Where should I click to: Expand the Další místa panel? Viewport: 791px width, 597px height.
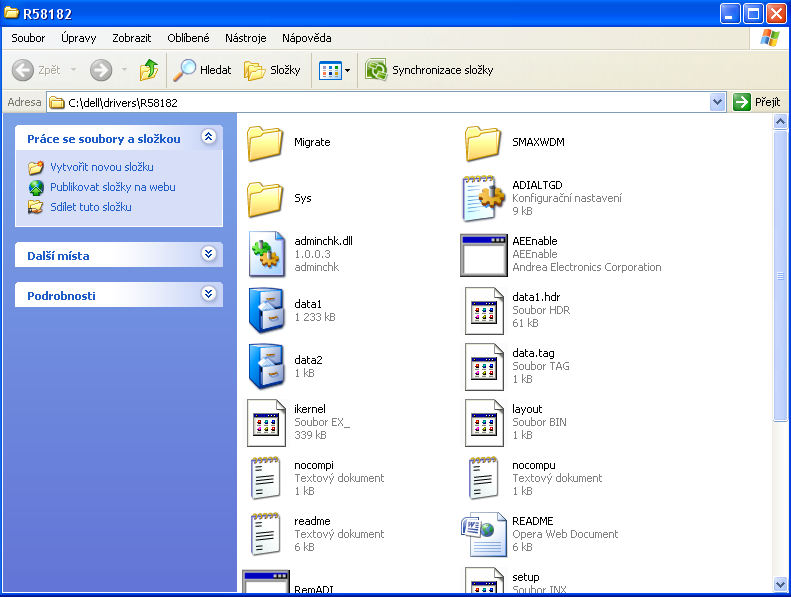208,253
